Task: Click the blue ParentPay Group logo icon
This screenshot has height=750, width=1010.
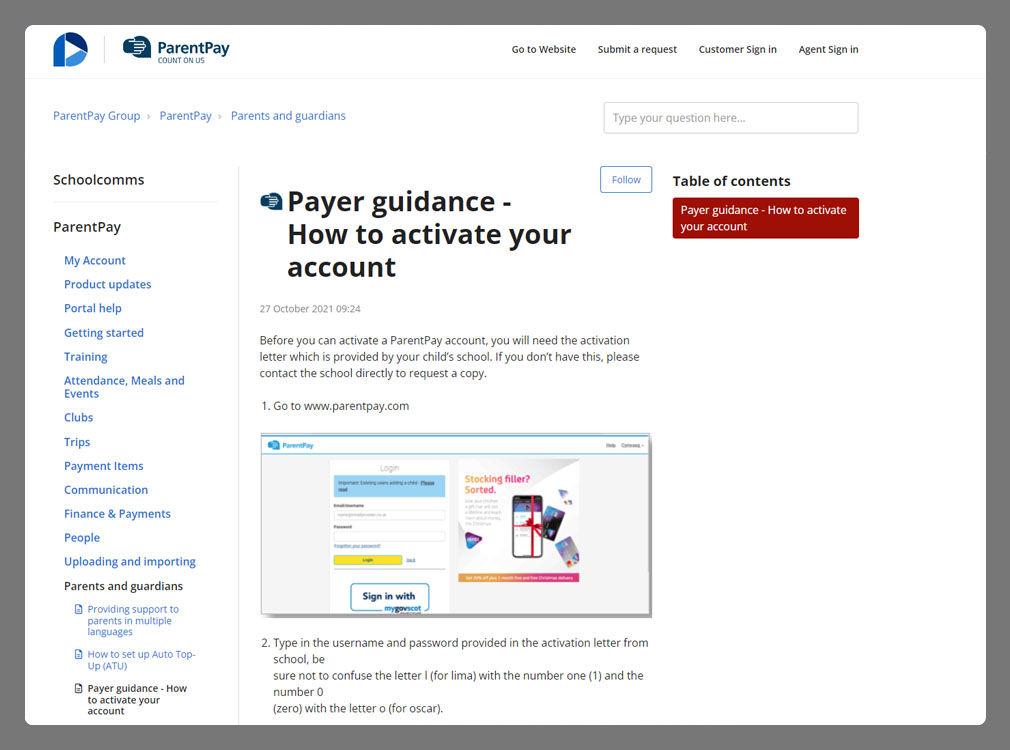Action: 70,50
